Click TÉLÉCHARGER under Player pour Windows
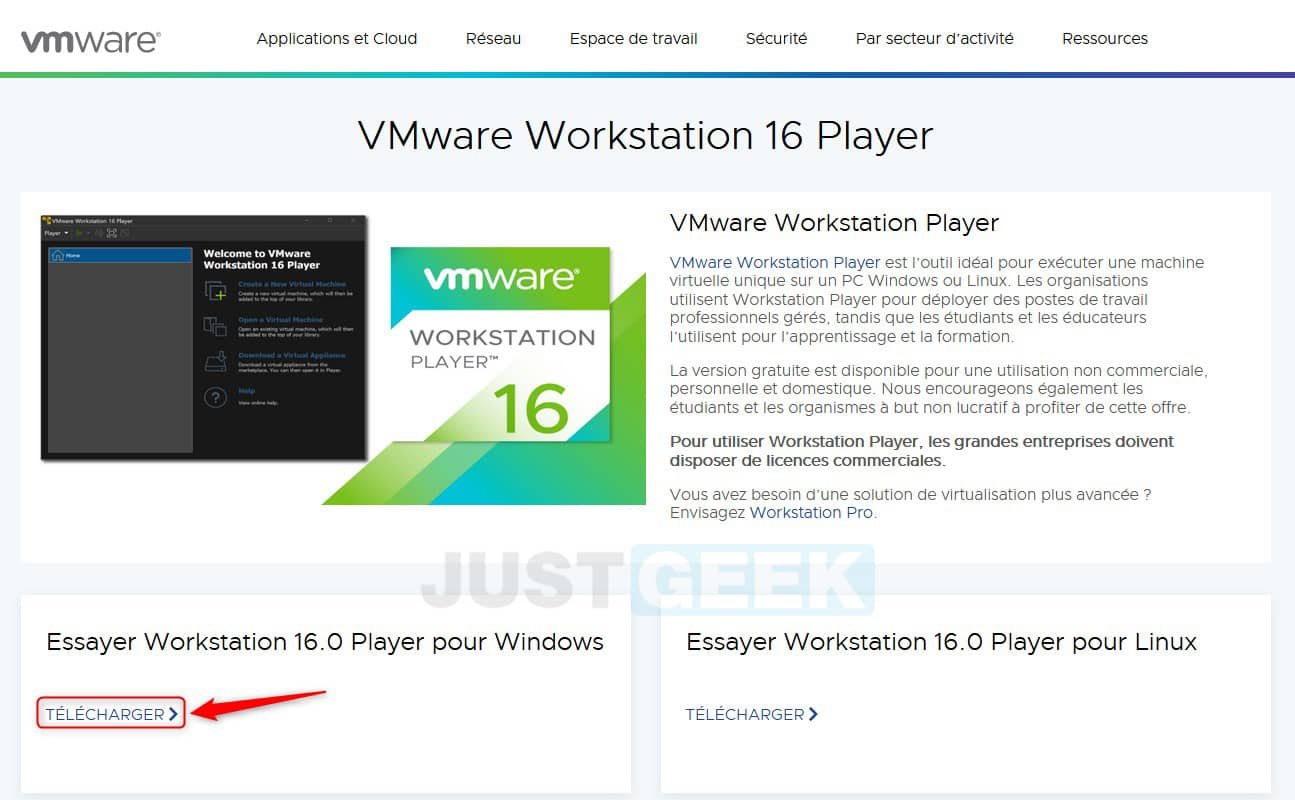Image resolution: width=1295 pixels, height=800 pixels. pyautogui.click(x=111, y=714)
